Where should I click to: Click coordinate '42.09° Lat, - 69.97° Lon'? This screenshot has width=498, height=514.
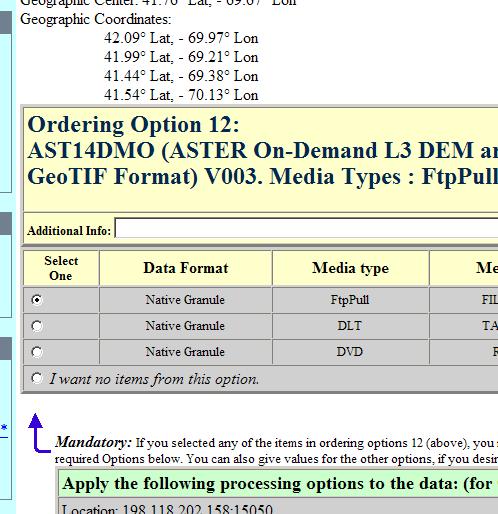pyautogui.click(x=181, y=38)
